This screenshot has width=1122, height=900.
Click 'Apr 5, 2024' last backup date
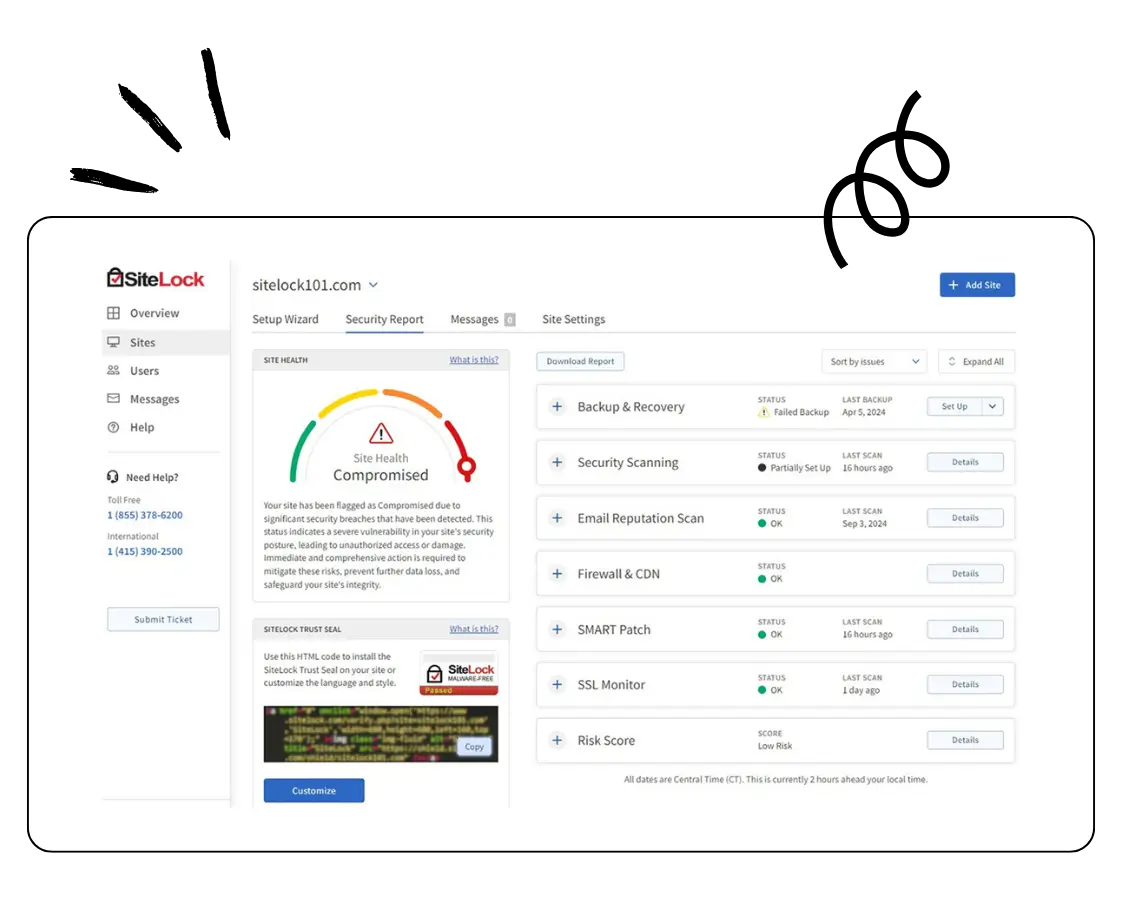(864, 412)
